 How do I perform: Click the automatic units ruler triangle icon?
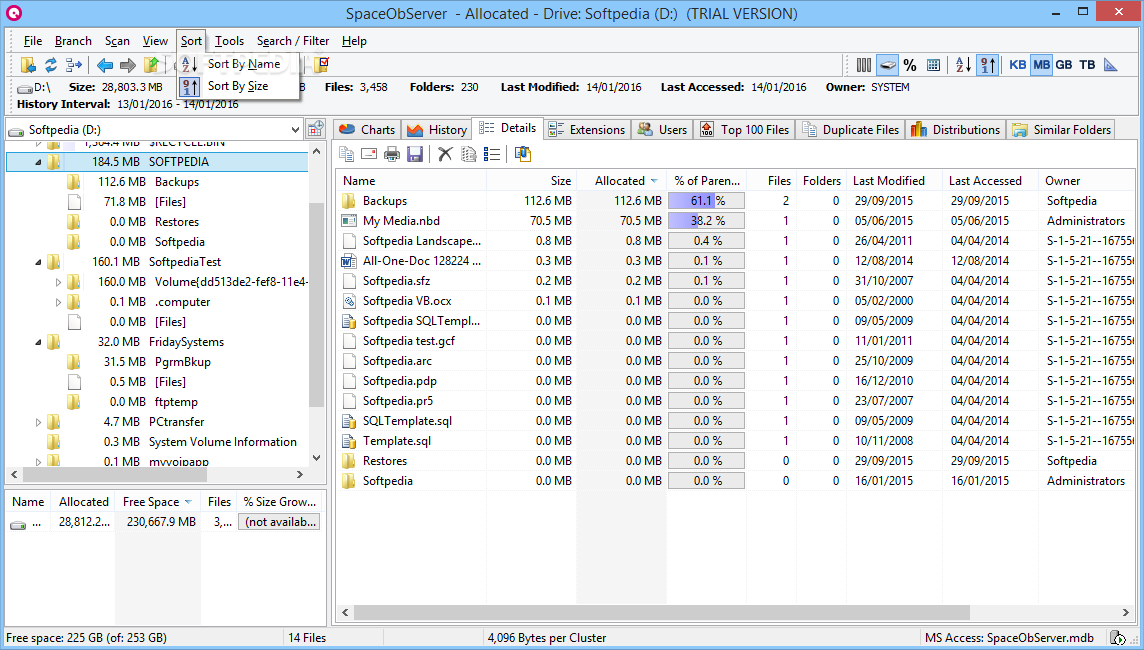tap(1111, 65)
